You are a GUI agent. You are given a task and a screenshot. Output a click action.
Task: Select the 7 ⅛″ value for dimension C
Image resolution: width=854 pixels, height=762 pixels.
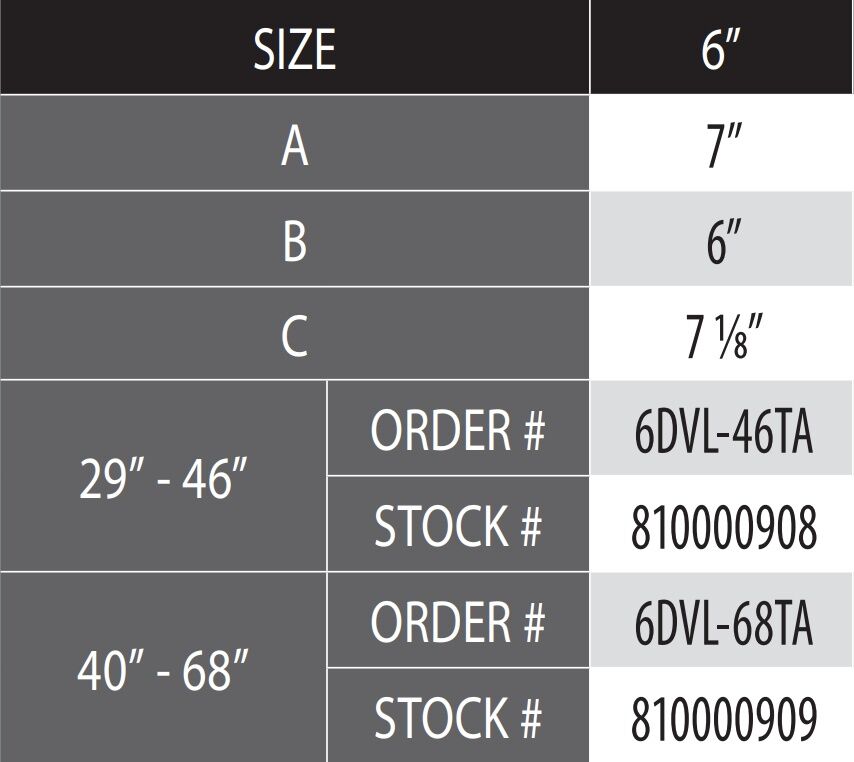(722, 336)
